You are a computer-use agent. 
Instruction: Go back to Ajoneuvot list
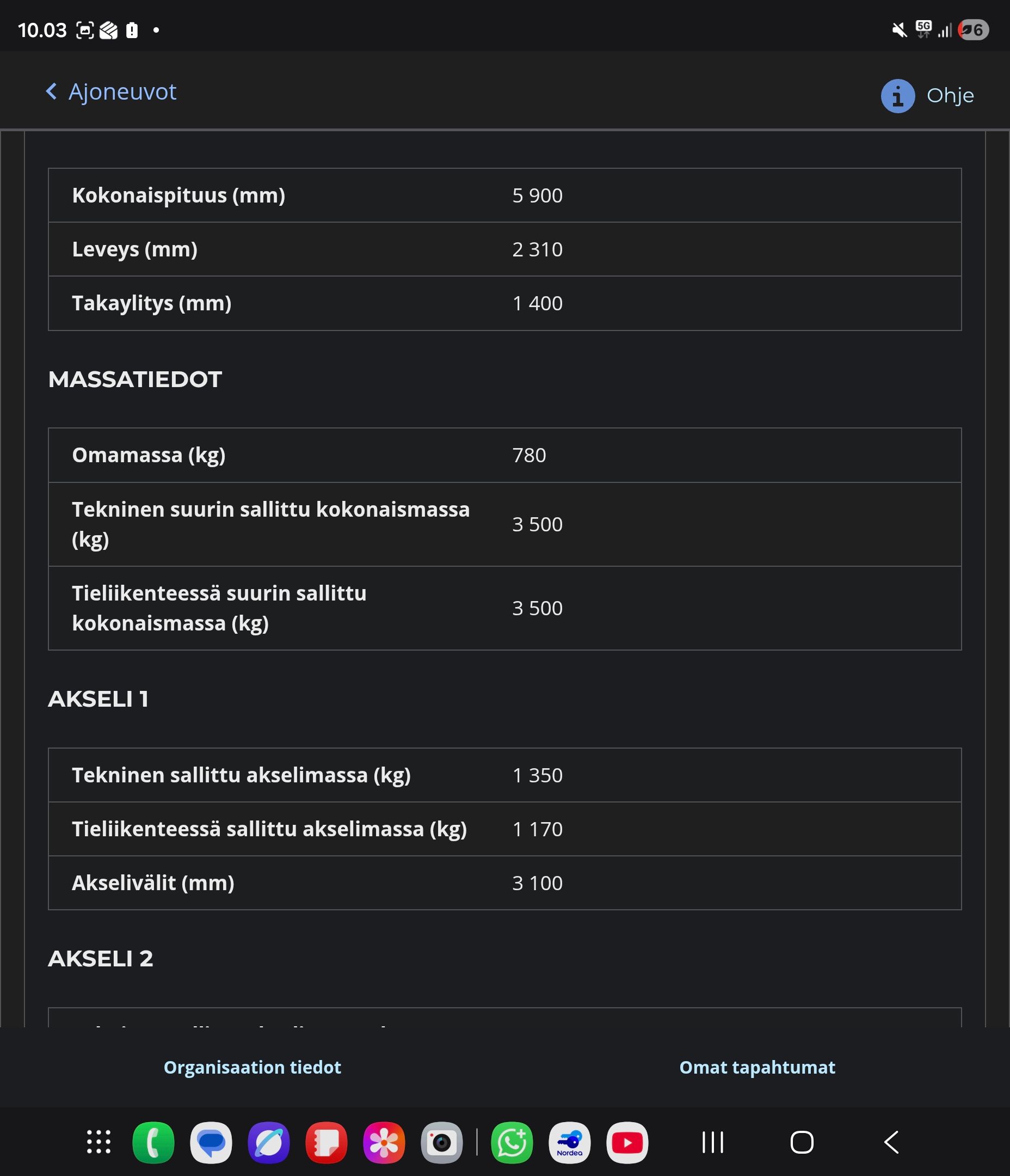click(110, 91)
